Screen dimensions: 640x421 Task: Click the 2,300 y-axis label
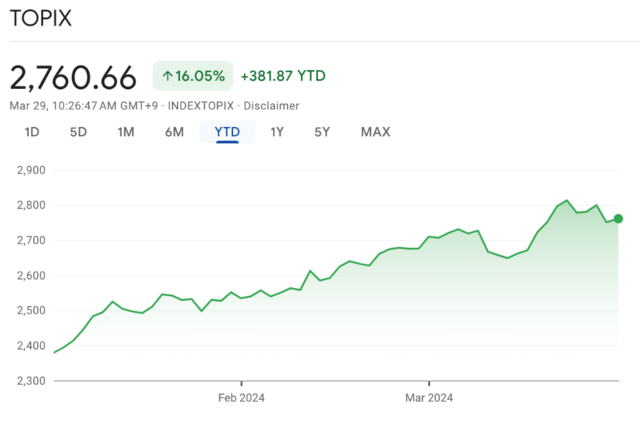coord(33,381)
